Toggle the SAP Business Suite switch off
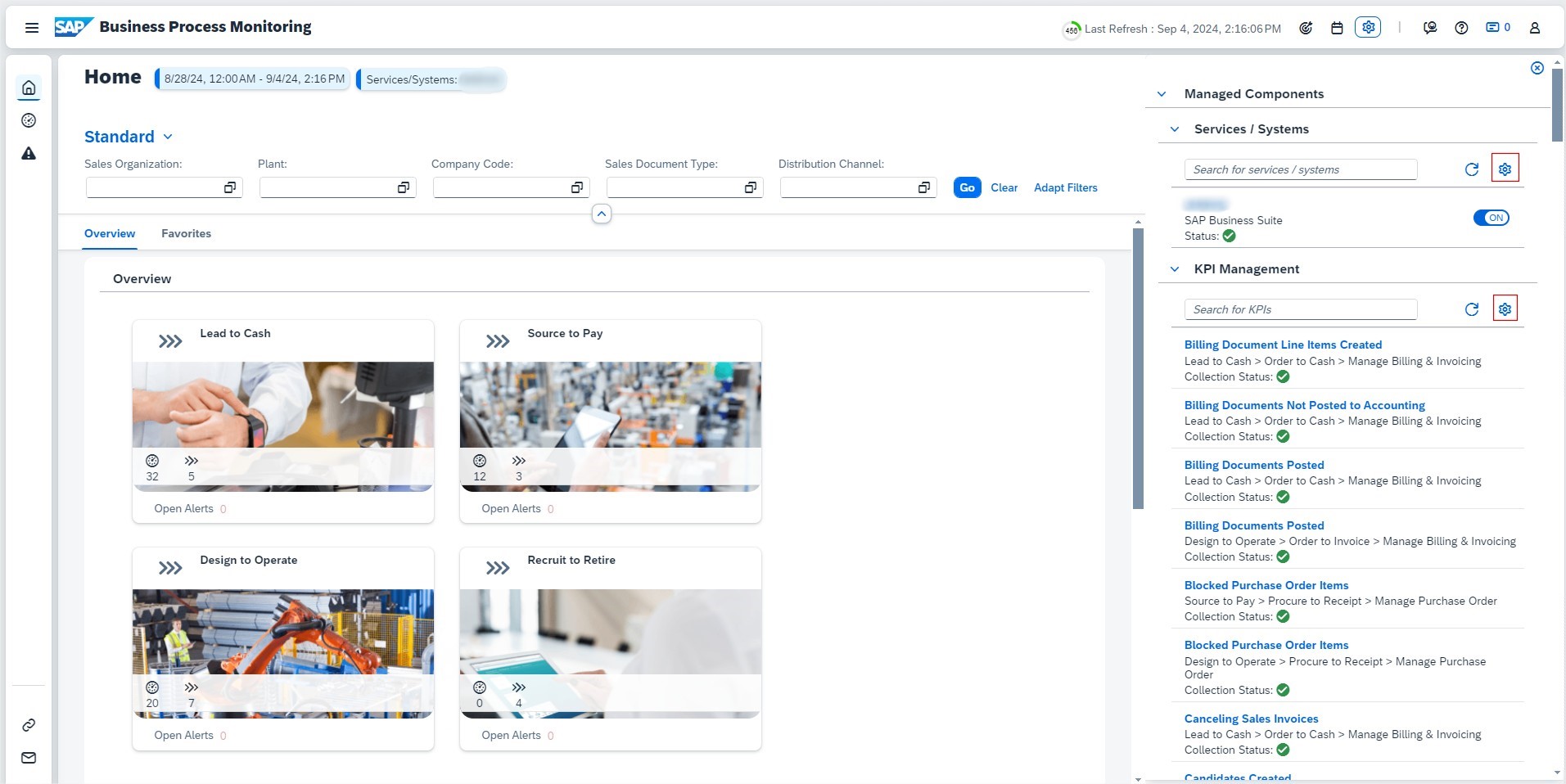Viewport: 1566px width, 784px height. tap(1491, 218)
